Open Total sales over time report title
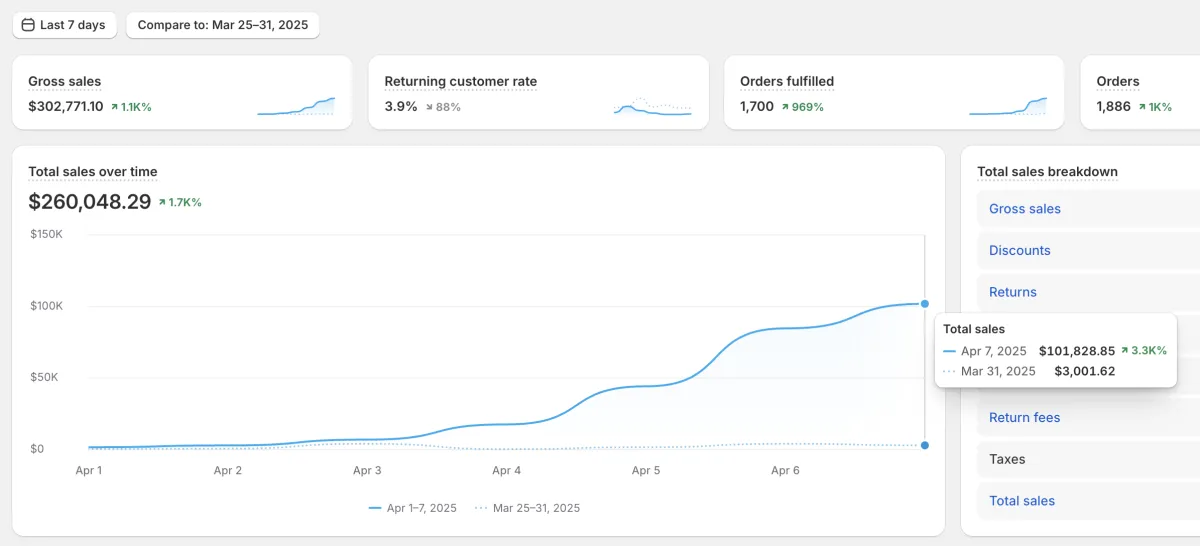Image resolution: width=1200 pixels, height=546 pixels. click(93, 172)
